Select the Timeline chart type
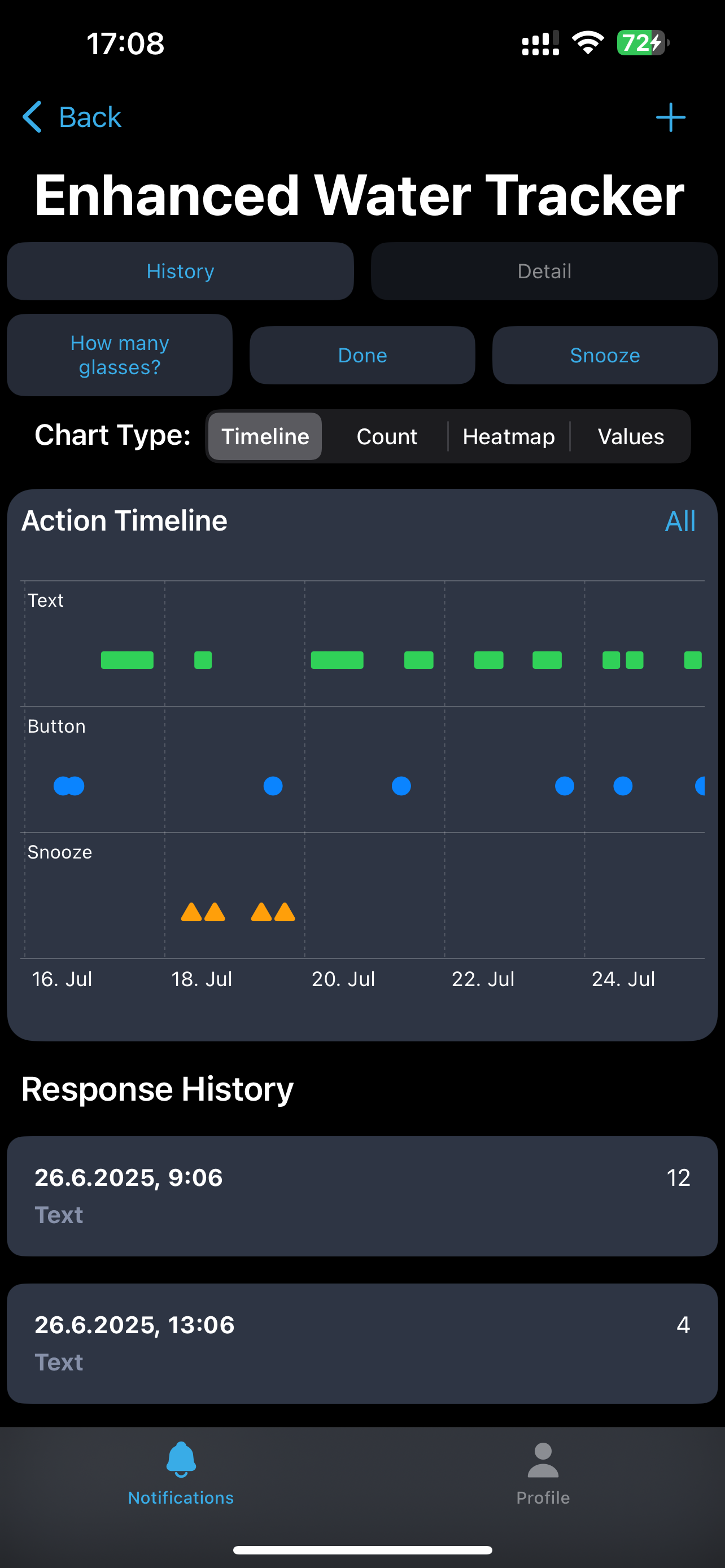The image size is (725, 1568). pyautogui.click(x=264, y=436)
